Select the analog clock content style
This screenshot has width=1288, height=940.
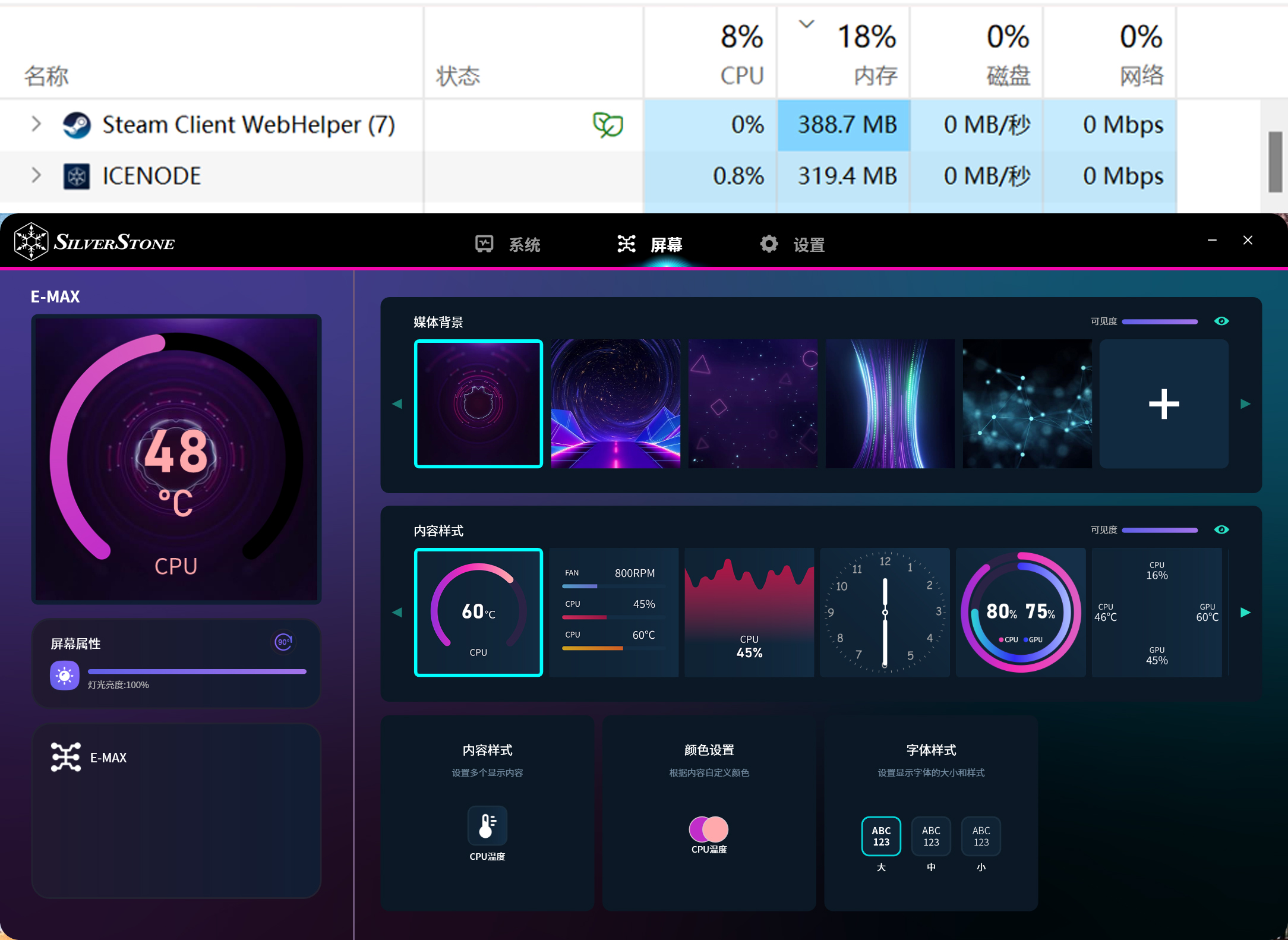(885, 612)
